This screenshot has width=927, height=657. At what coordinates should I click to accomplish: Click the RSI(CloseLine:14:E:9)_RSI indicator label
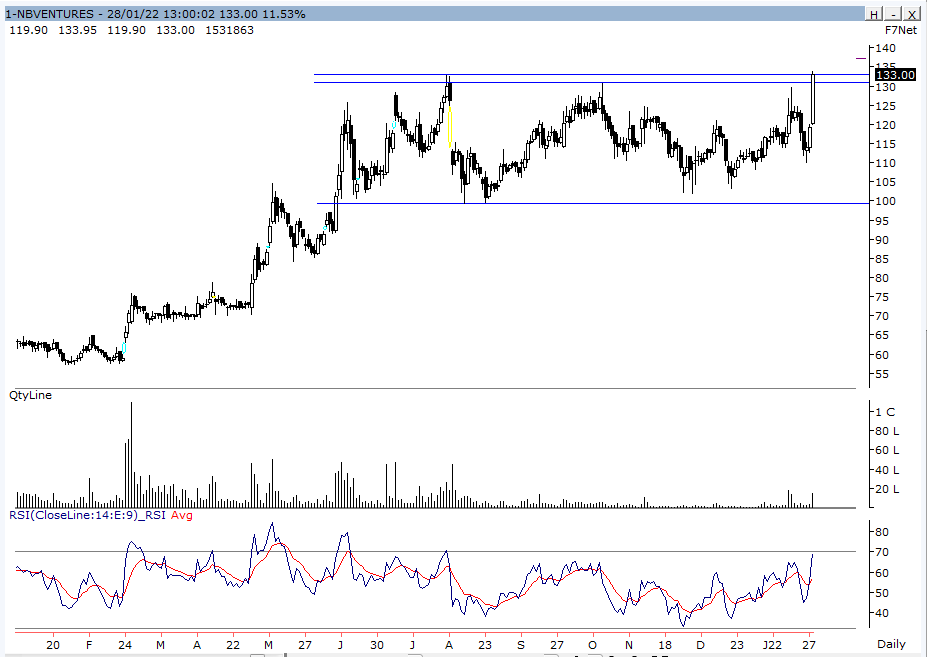coord(87,515)
